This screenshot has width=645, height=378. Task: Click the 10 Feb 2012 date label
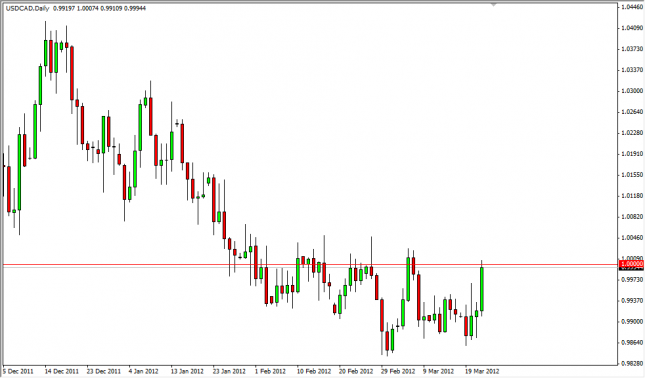click(314, 371)
